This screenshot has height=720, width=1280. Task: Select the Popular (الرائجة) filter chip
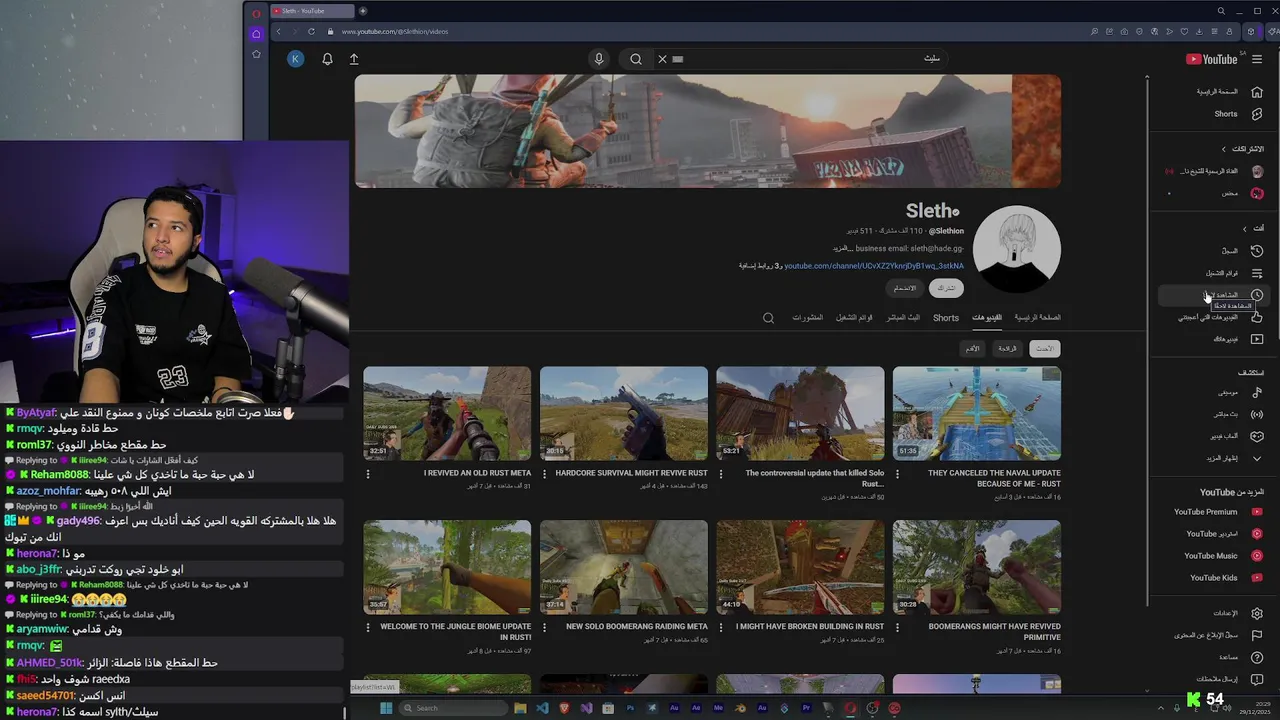tap(1007, 349)
